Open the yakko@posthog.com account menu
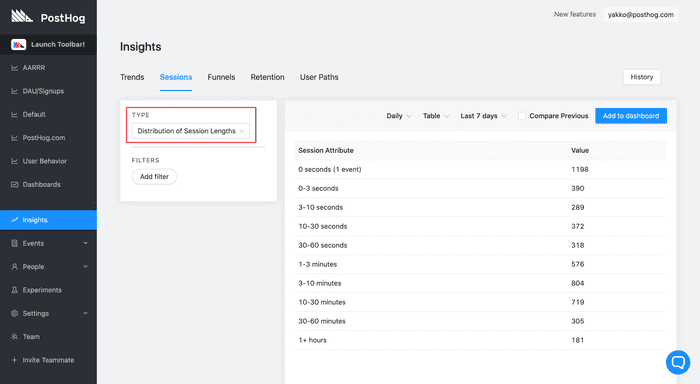Image resolution: width=700 pixels, height=384 pixels. pos(641,15)
